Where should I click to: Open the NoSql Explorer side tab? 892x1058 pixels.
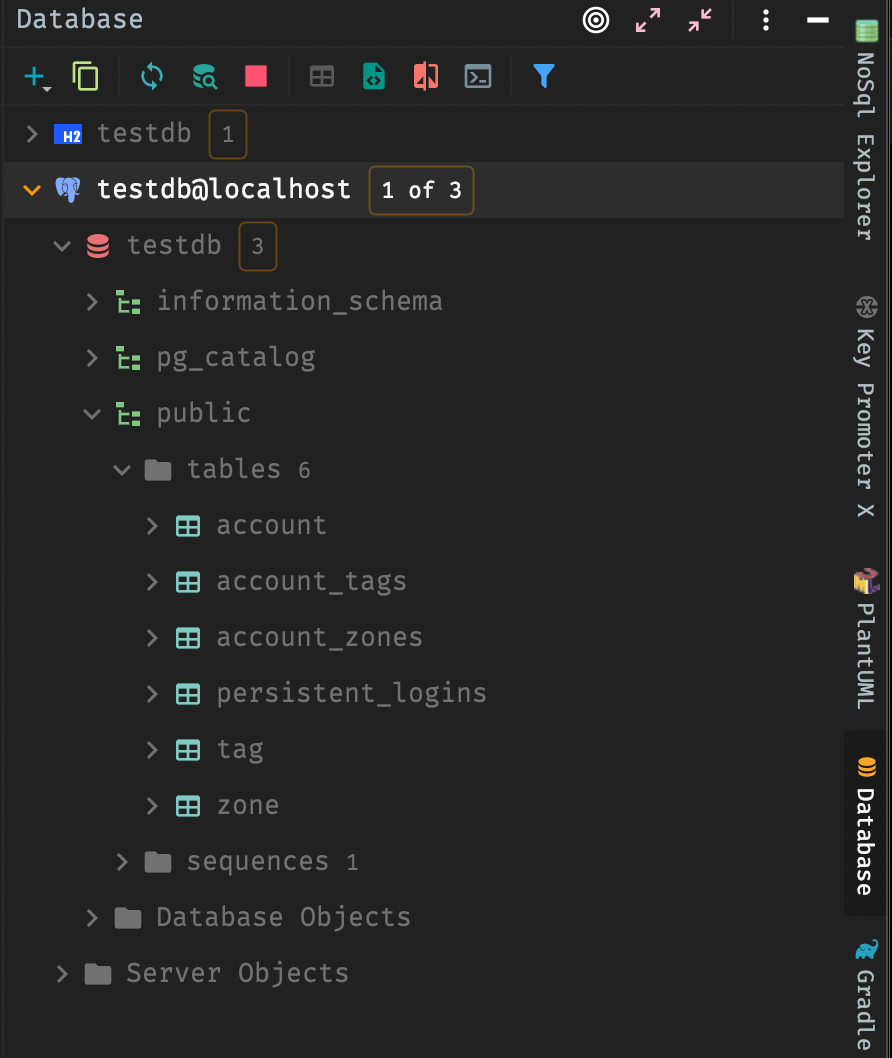pos(866,130)
